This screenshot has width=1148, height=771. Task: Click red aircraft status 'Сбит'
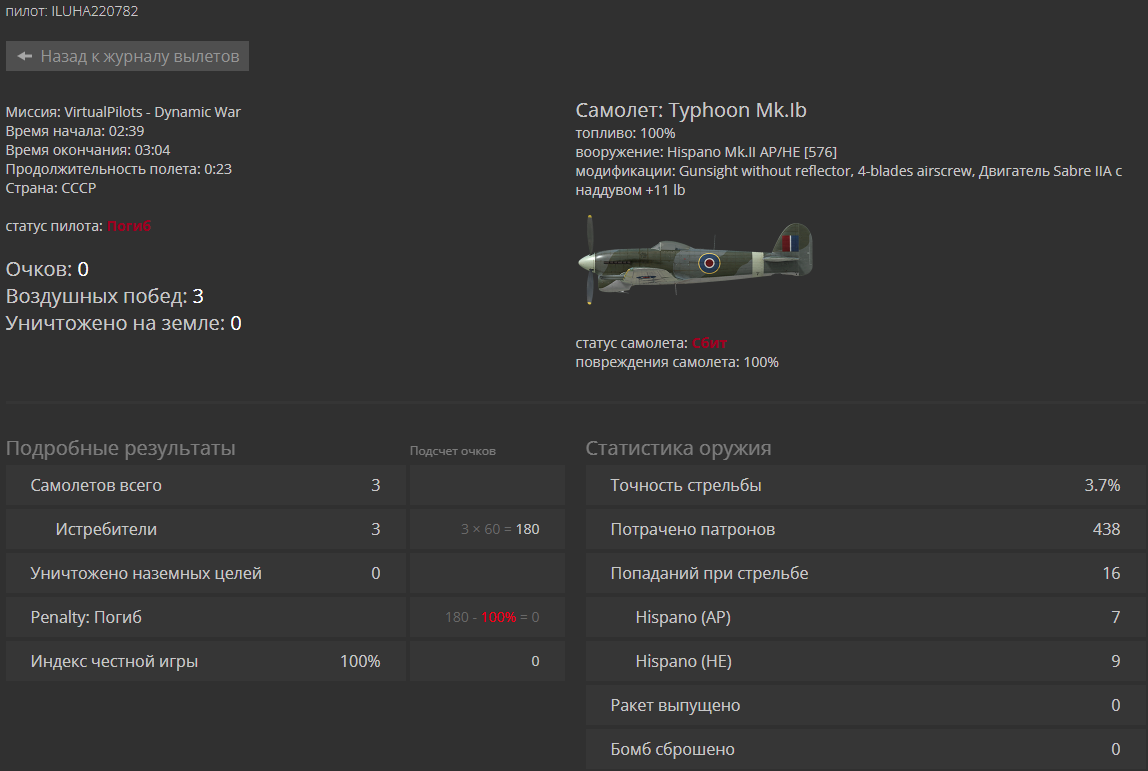[709, 343]
